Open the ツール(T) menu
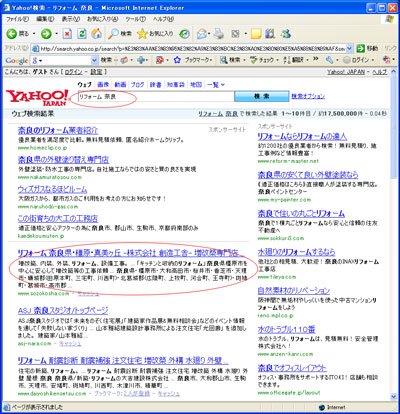 [x=135, y=19]
